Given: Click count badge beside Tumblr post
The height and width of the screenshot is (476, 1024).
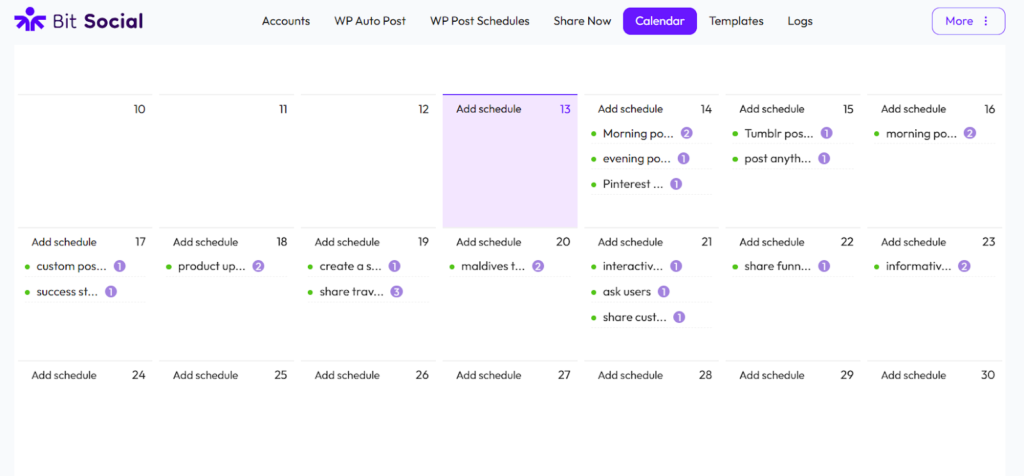Looking at the screenshot, I should point(826,133).
